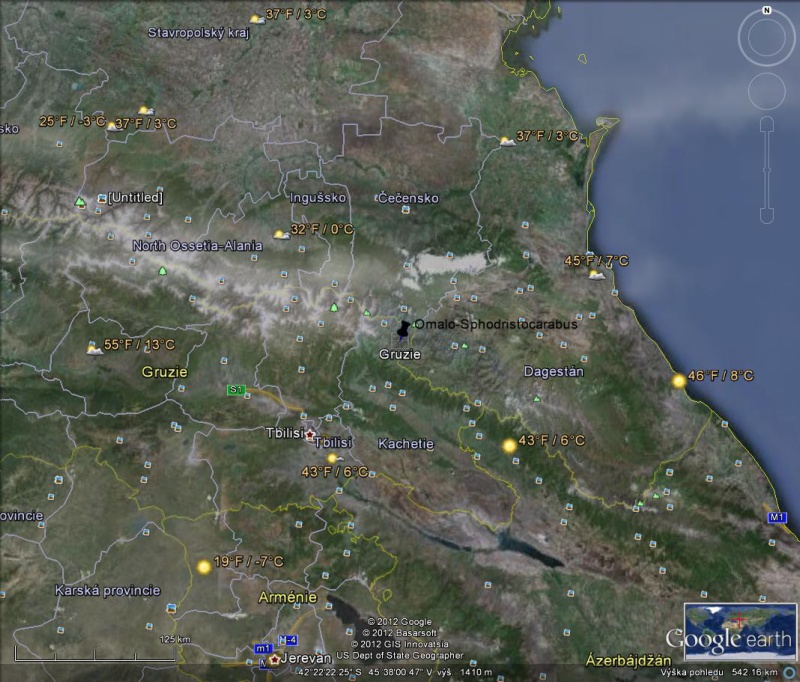Open the 46°F / 8°C sunny weather icon
800x682 pixels.
coord(679,380)
